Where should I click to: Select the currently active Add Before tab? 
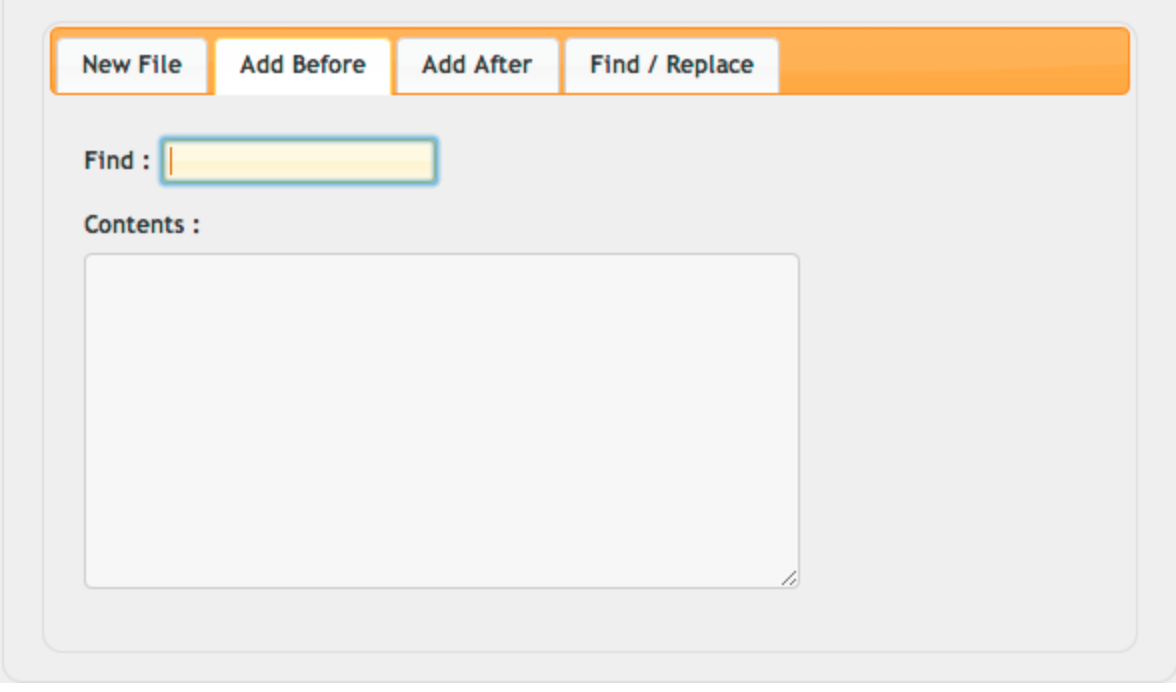pos(303,65)
